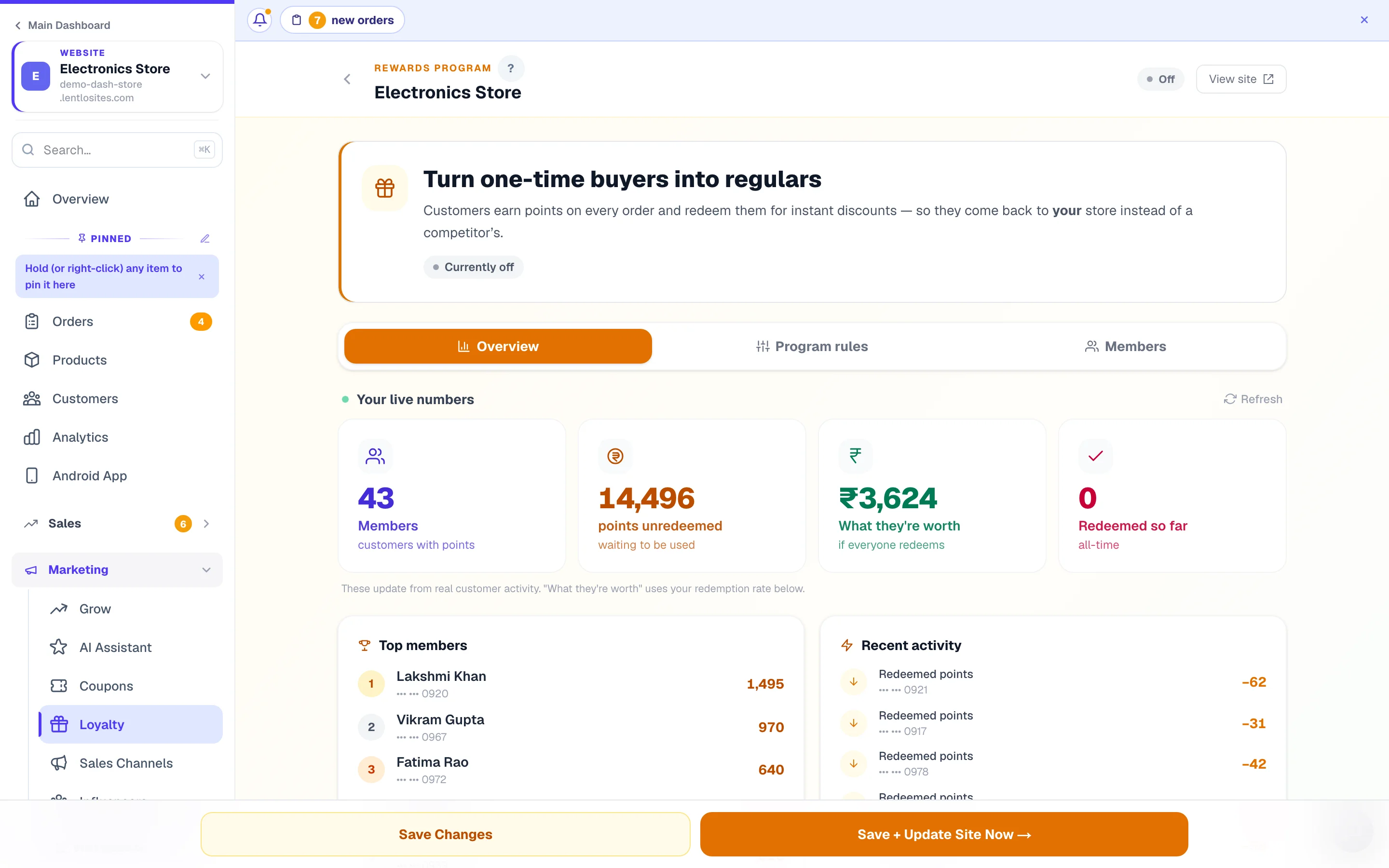Edit pinned items with pencil icon
This screenshot has width=1389, height=868.
205,238
